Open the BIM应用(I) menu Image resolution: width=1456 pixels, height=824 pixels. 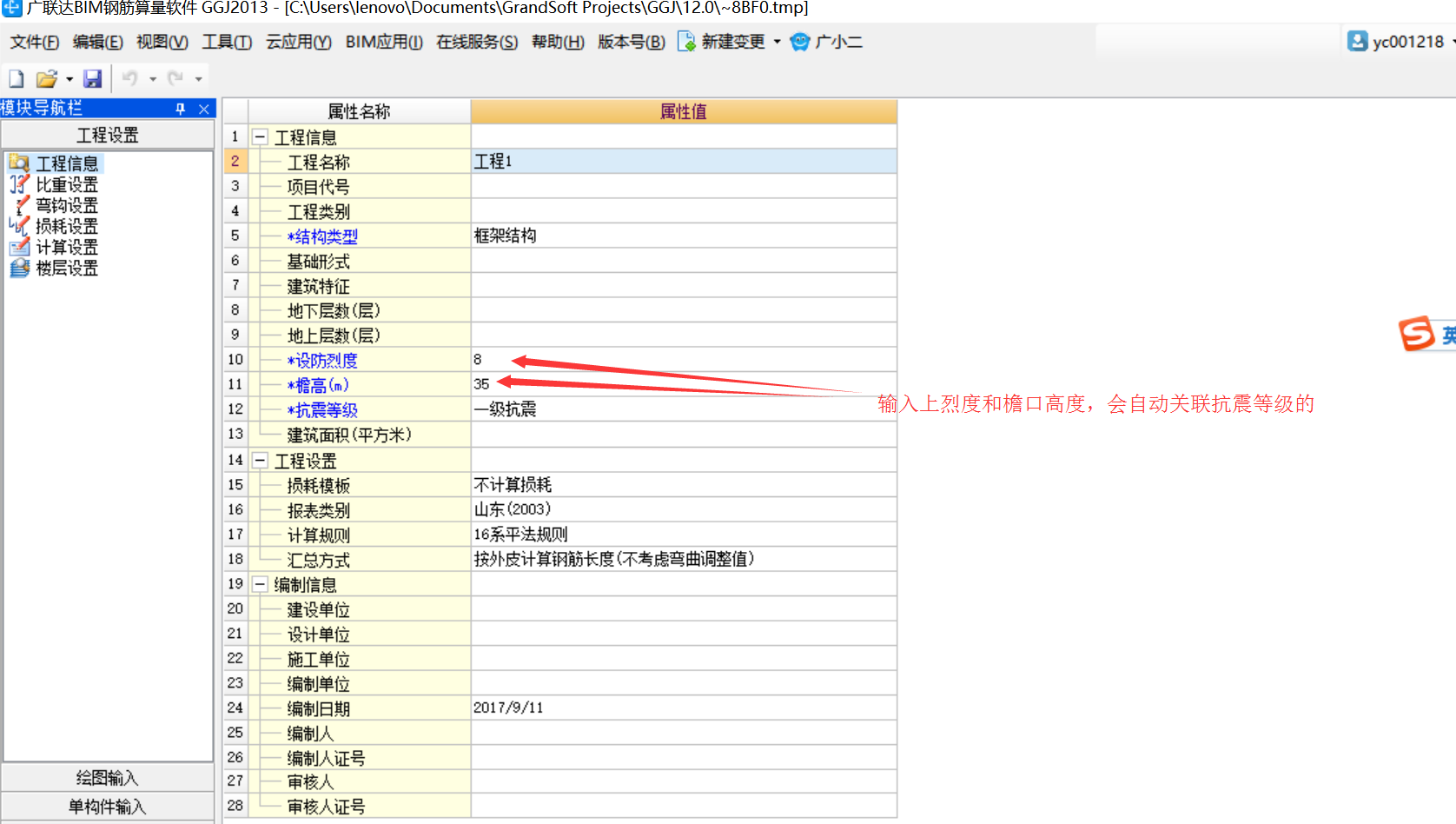(384, 42)
